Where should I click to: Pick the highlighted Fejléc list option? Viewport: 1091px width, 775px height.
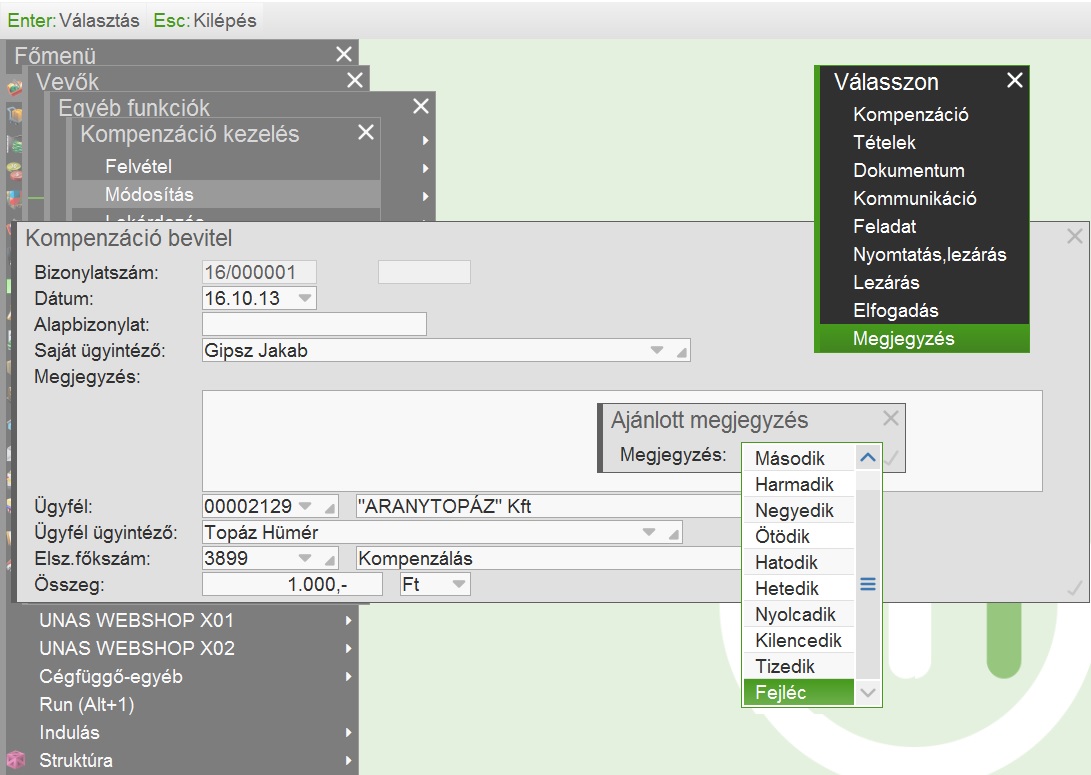tap(781, 693)
